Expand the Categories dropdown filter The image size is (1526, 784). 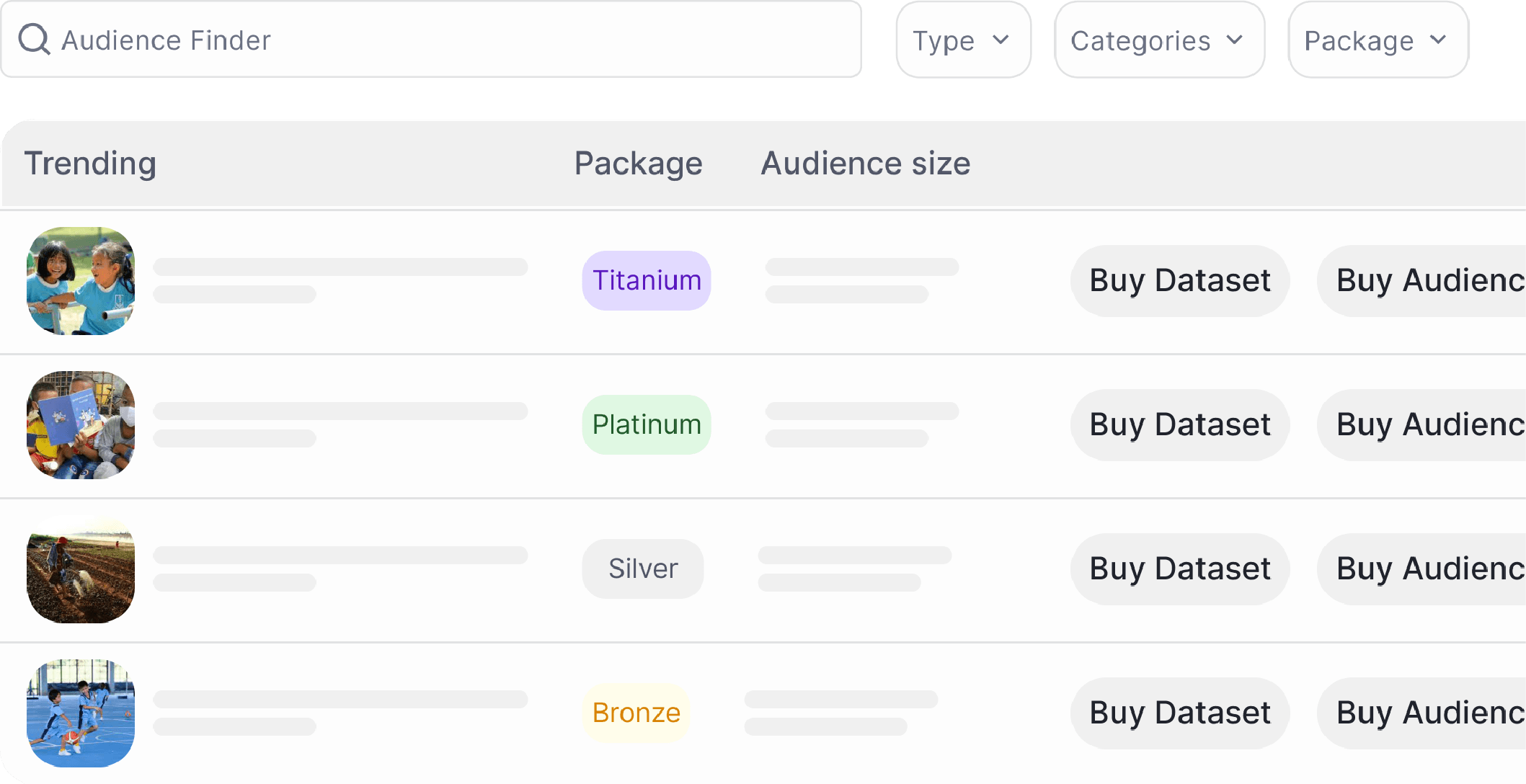[1158, 40]
